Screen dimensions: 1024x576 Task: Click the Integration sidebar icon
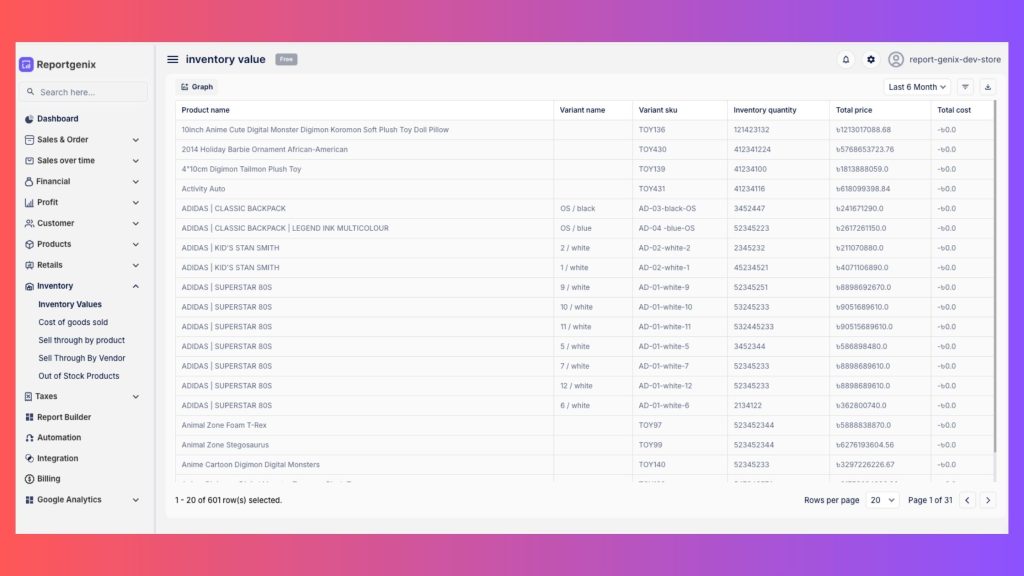pyautogui.click(x=29, y=458)
